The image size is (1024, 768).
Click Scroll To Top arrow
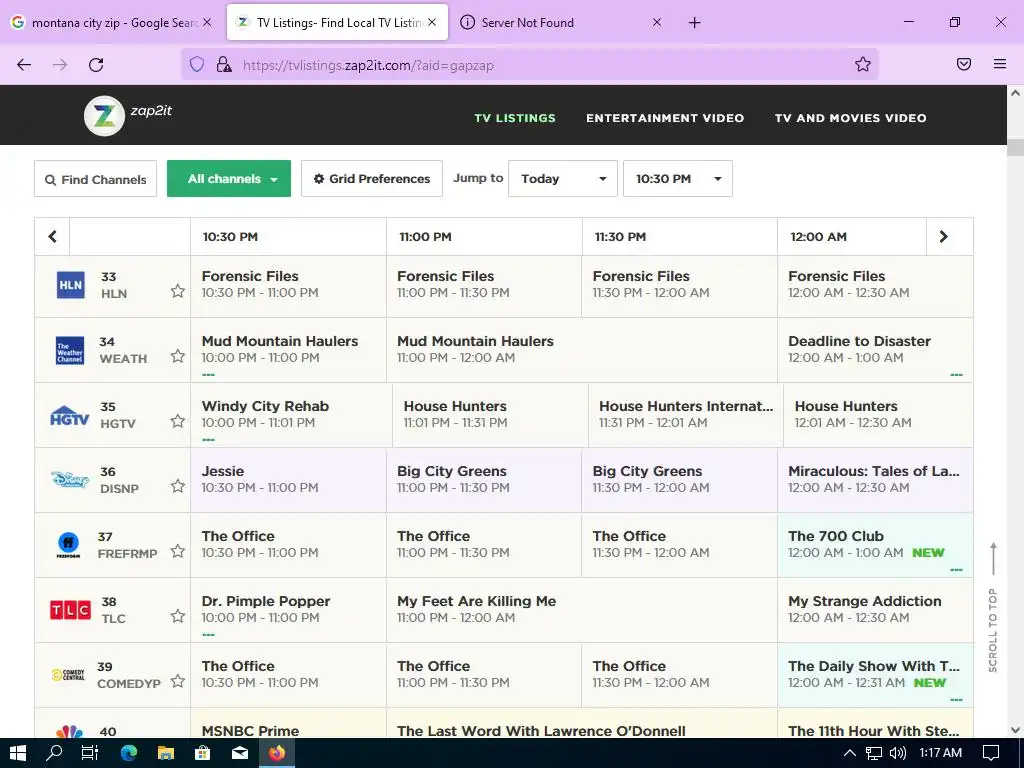coord(993,558)
